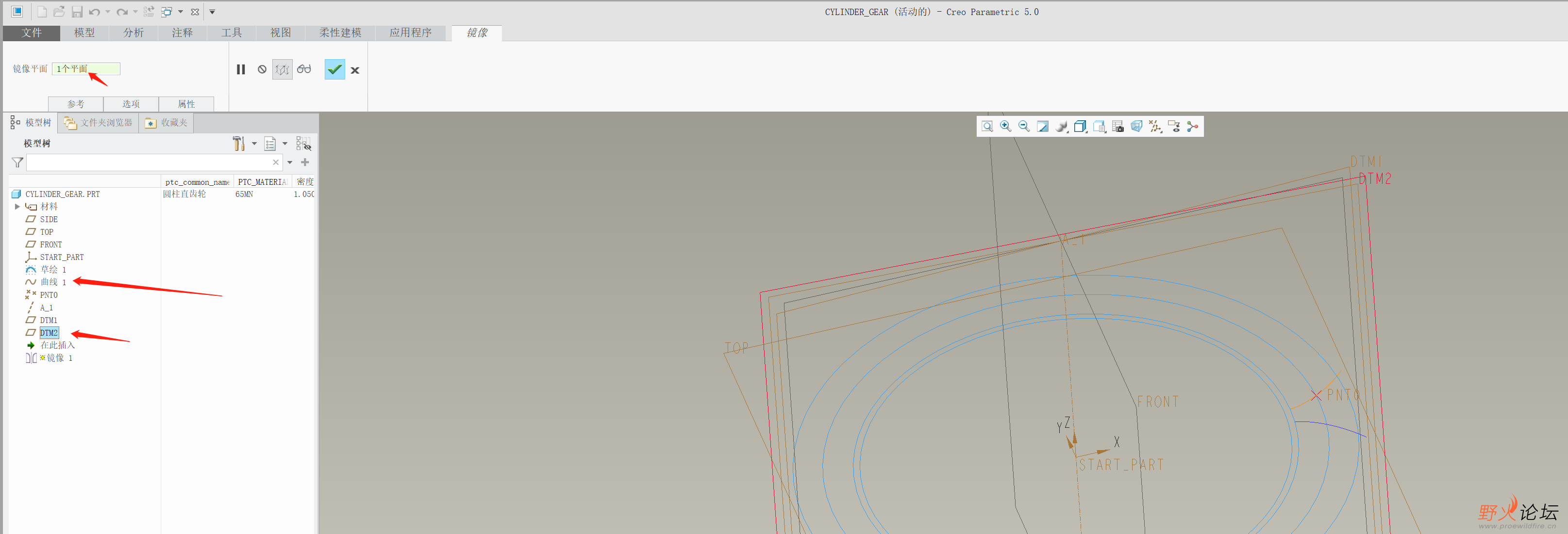Expand the 材料 tree node
Viewport: 1568px width, 534px height.
coord(17,207)
